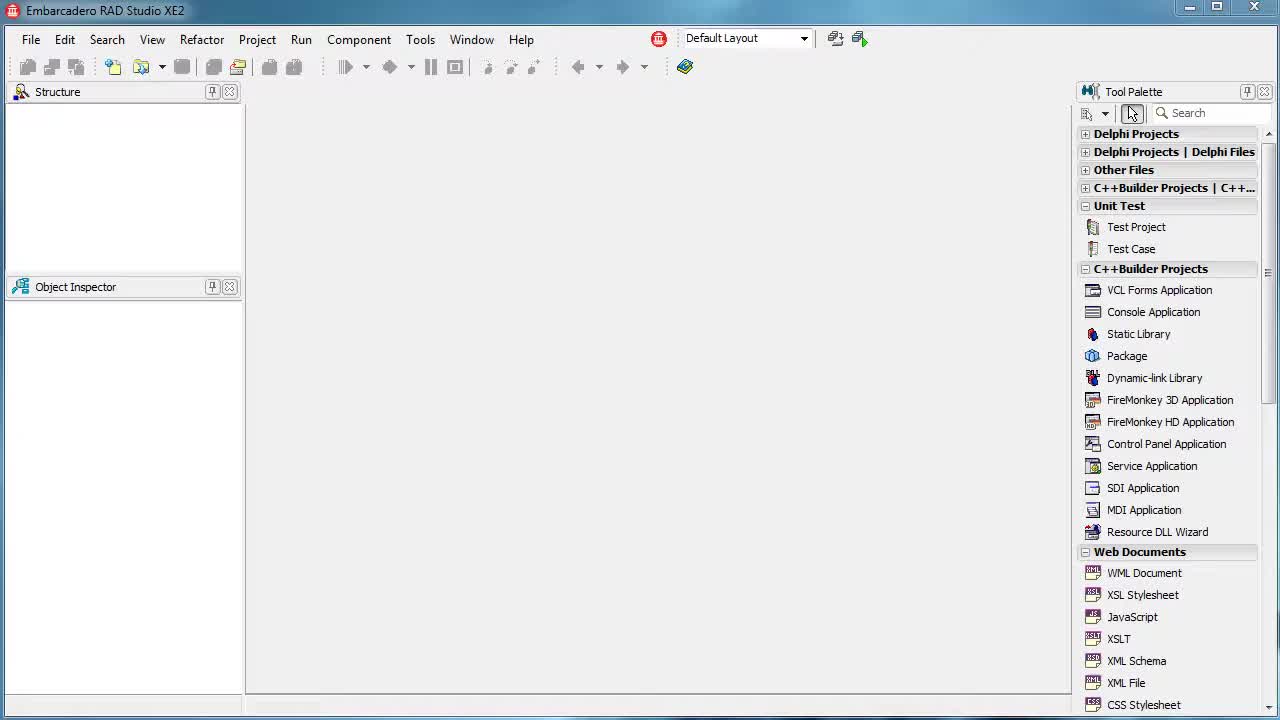Click the Step Over debug icon
The width and height of the screenshot is (1280, 720).
coord(511,67)
